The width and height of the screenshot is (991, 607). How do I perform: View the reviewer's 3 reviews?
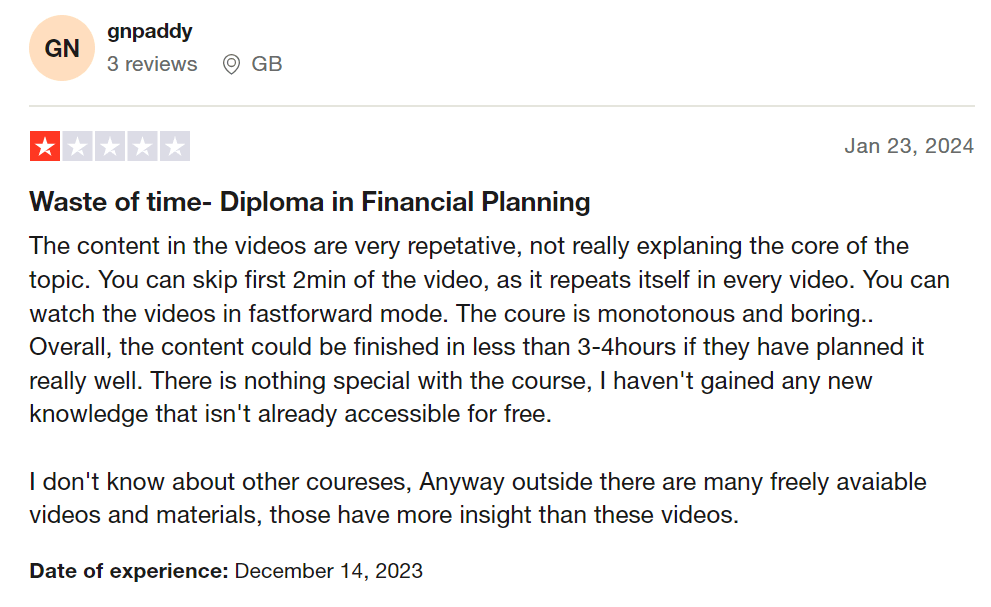[152, 64]
